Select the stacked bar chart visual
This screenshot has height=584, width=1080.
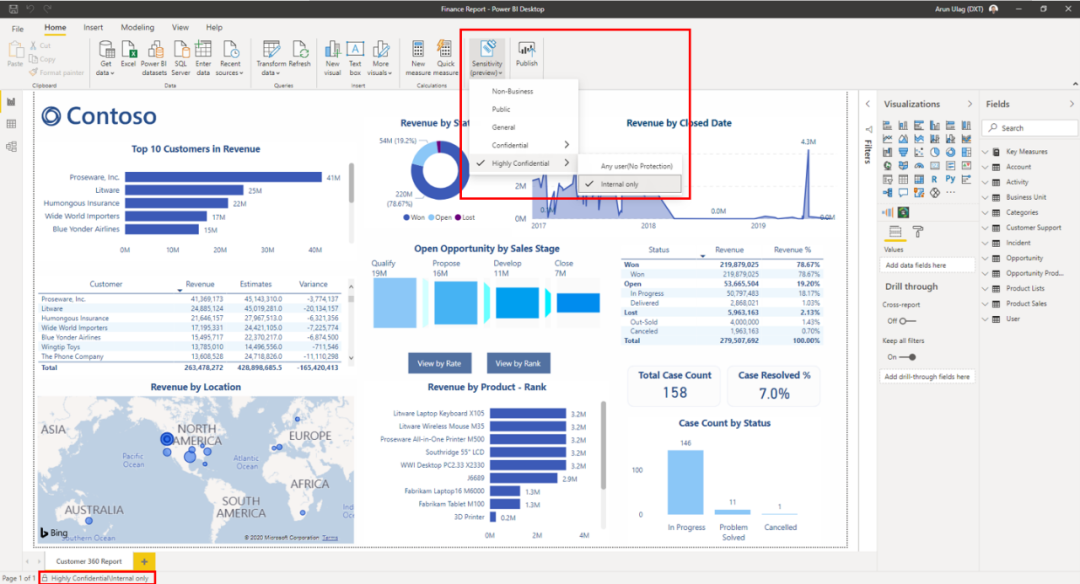tap(887, 125)
